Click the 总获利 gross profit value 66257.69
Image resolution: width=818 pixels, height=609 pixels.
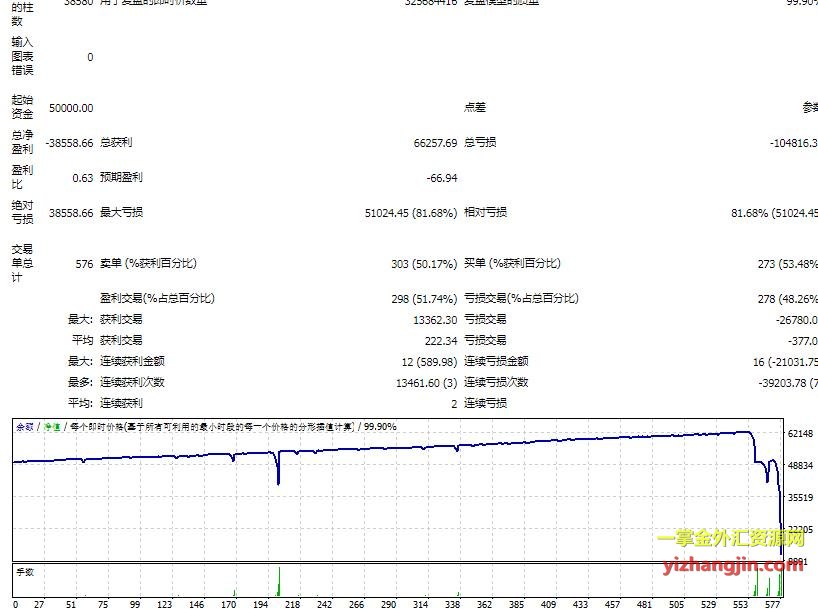click(434, 143)
